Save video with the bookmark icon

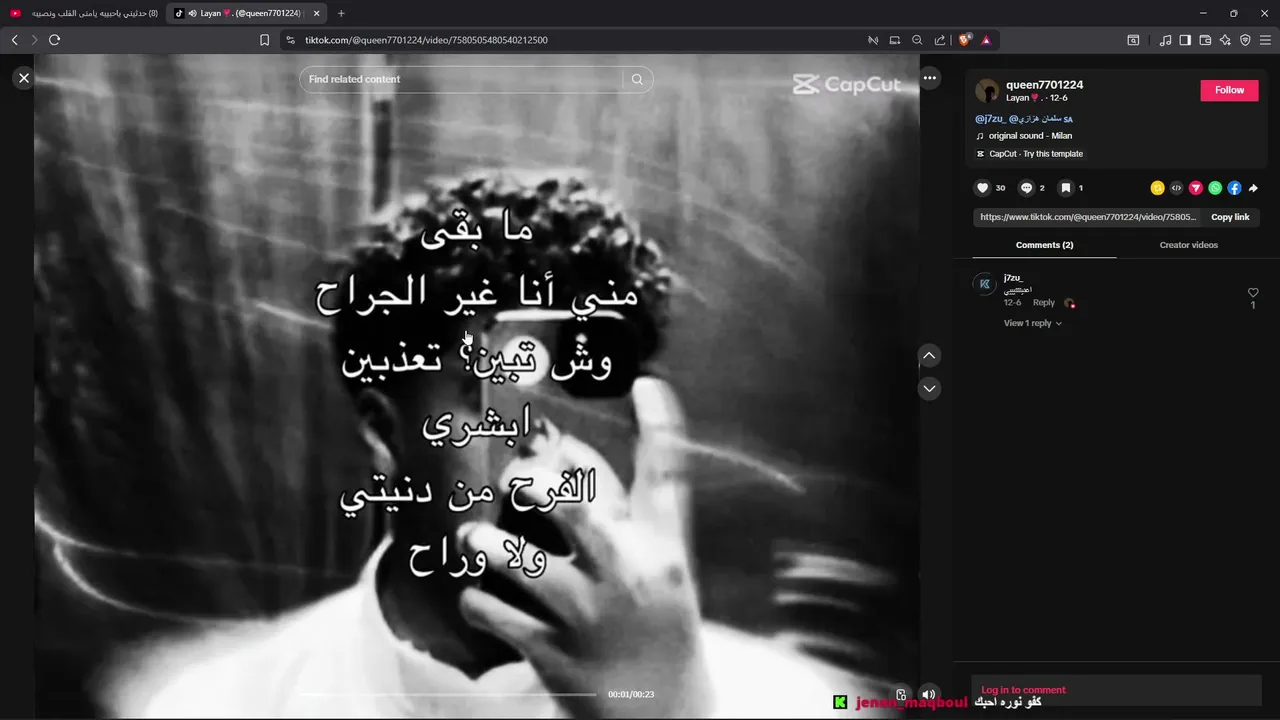[x=1066, y=188]
